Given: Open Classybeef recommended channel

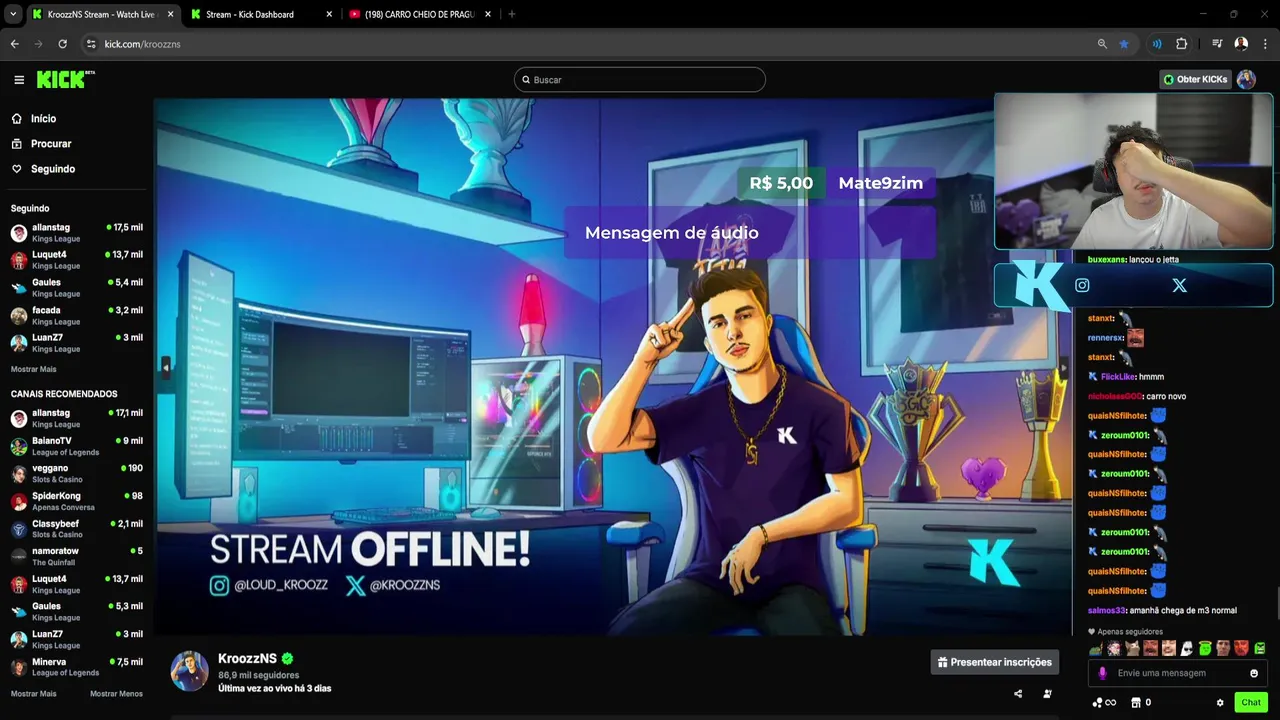Looking at the screenshot, I should click(x=77, y=529).
